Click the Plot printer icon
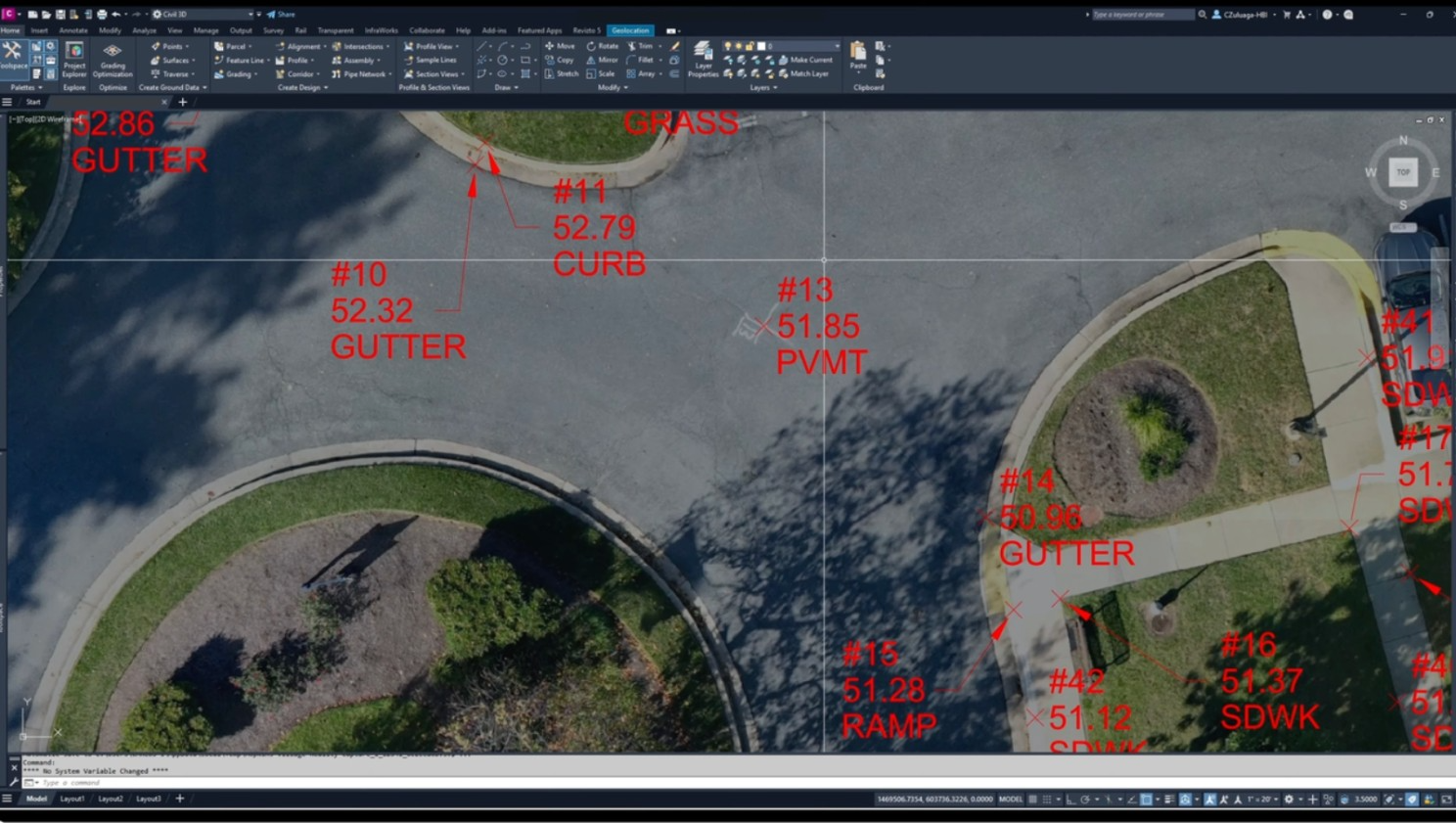This screenshot has width=1456, height=823. pos(102,15)
